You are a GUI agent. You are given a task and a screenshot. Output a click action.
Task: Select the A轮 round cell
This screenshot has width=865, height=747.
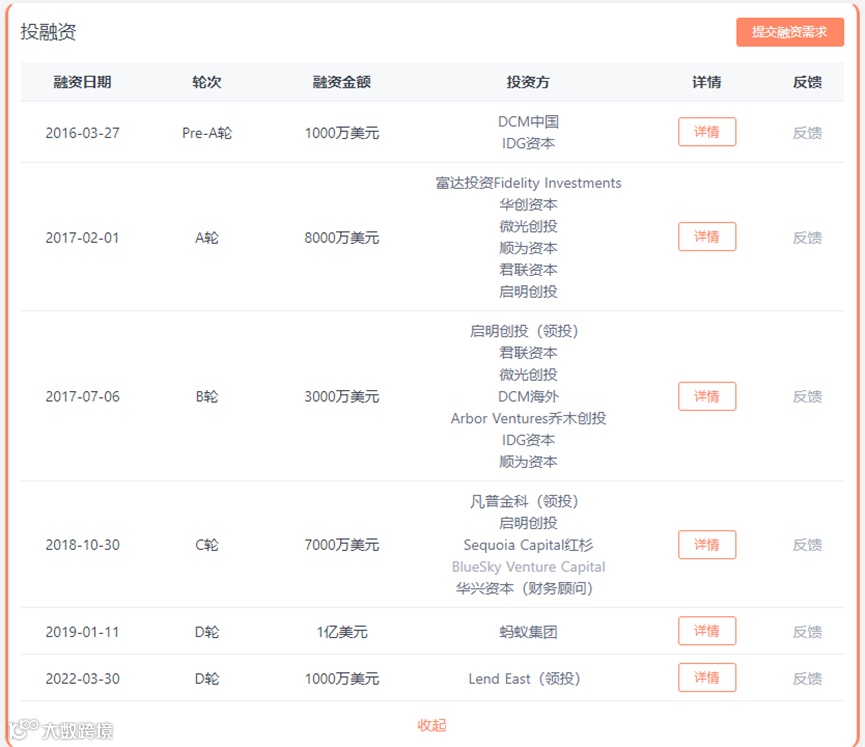pyautogui.click(x=207, y=238)
